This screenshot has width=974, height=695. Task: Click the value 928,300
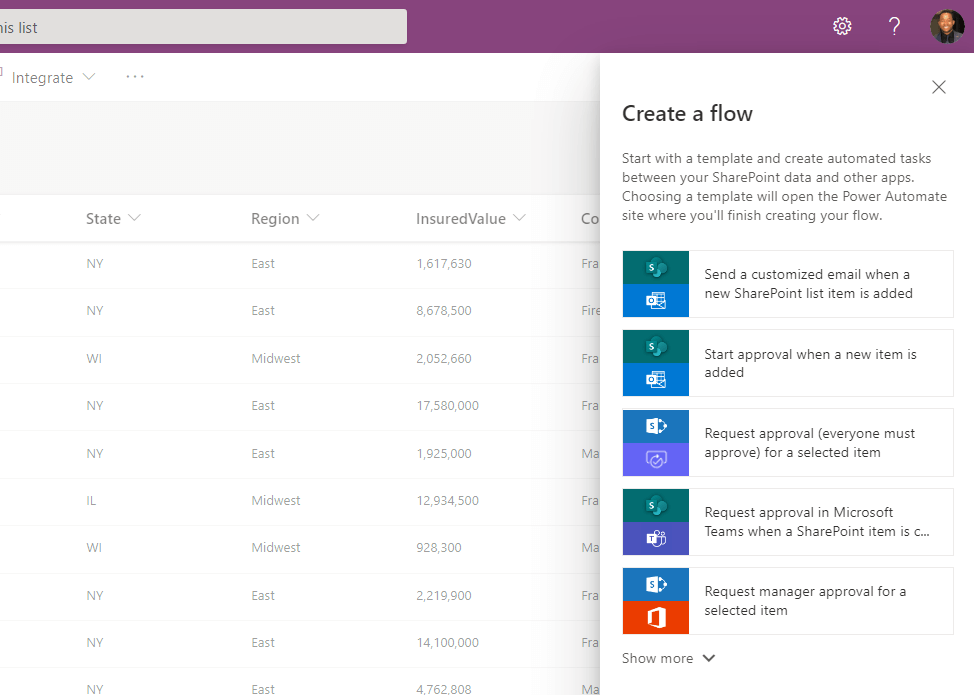(439, 548)
